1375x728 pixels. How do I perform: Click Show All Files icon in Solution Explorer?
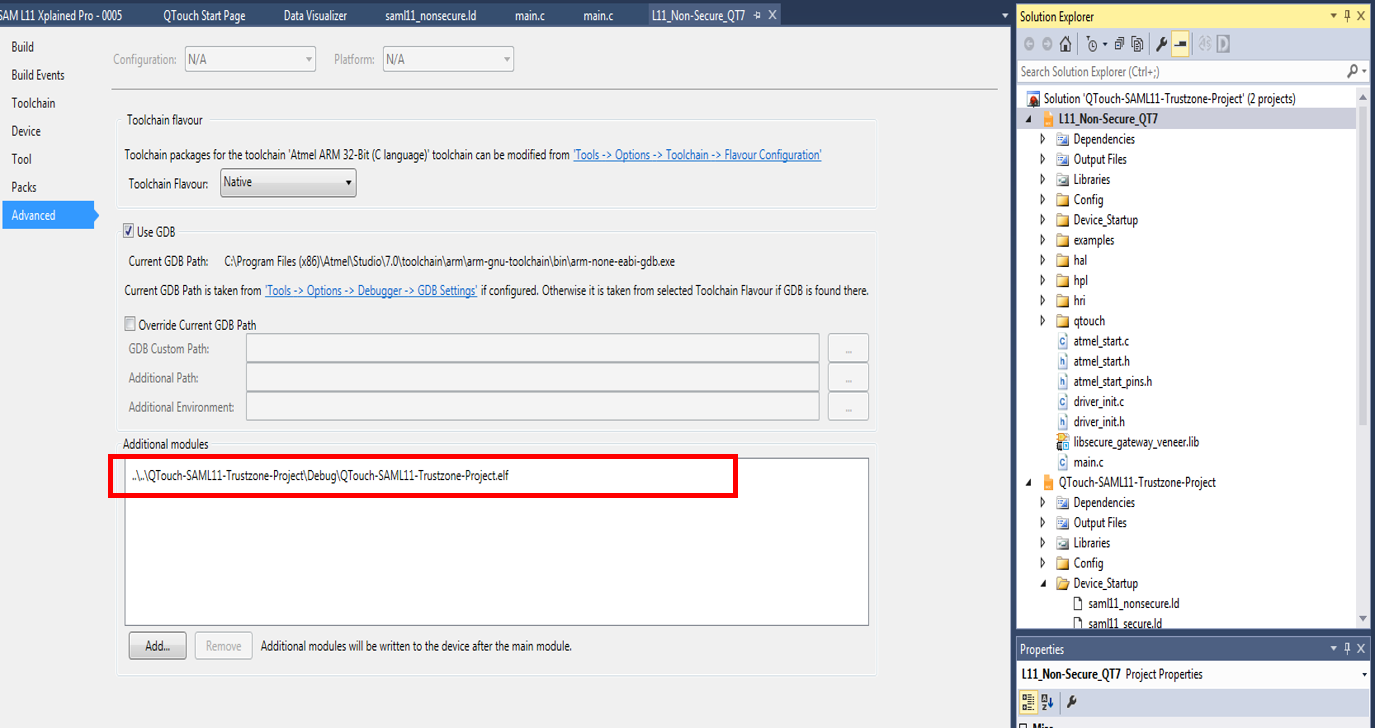[1137, 44]
